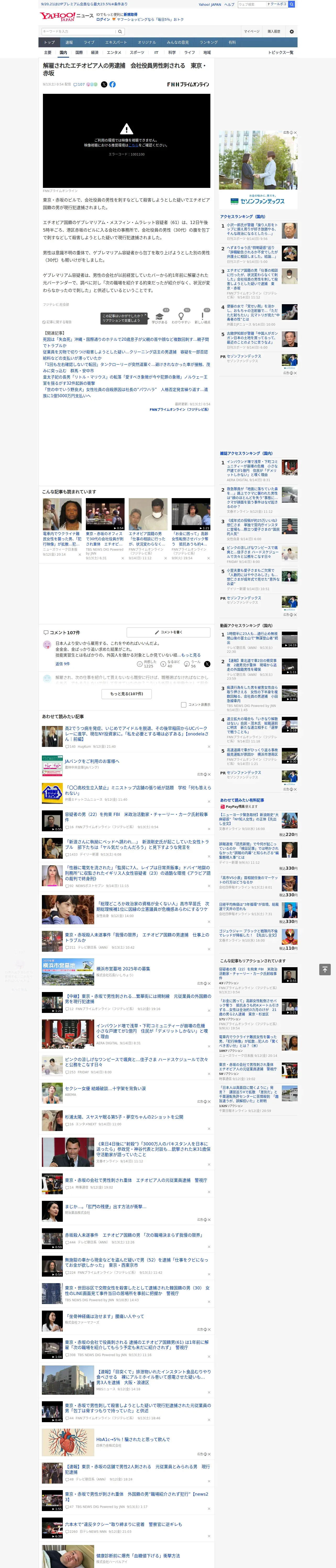This screenshot has width=336, height=1568.
Task: Click the keyword search input field
Action: click(79, 31)
